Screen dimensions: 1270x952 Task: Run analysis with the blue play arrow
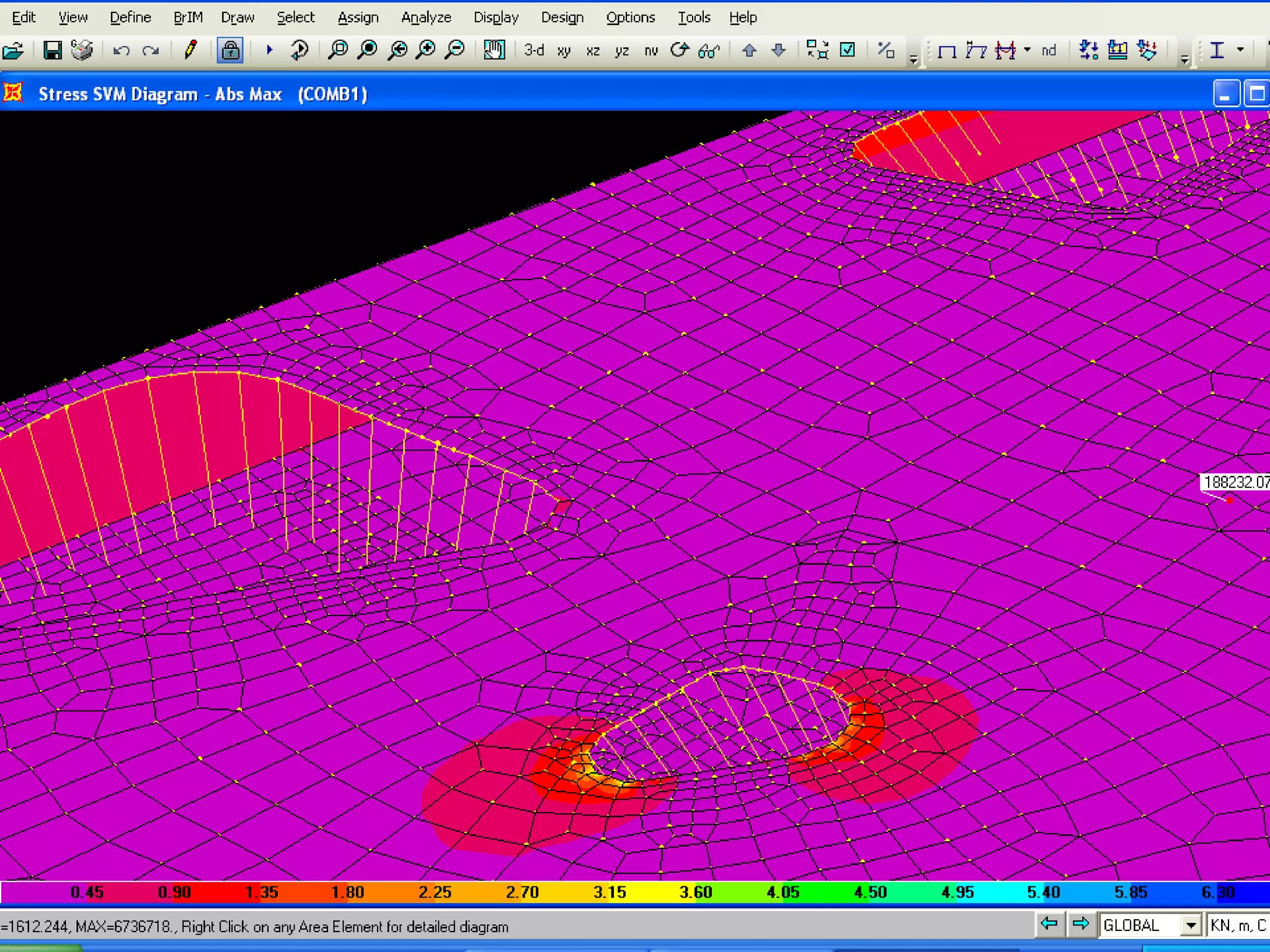(269, 50)
